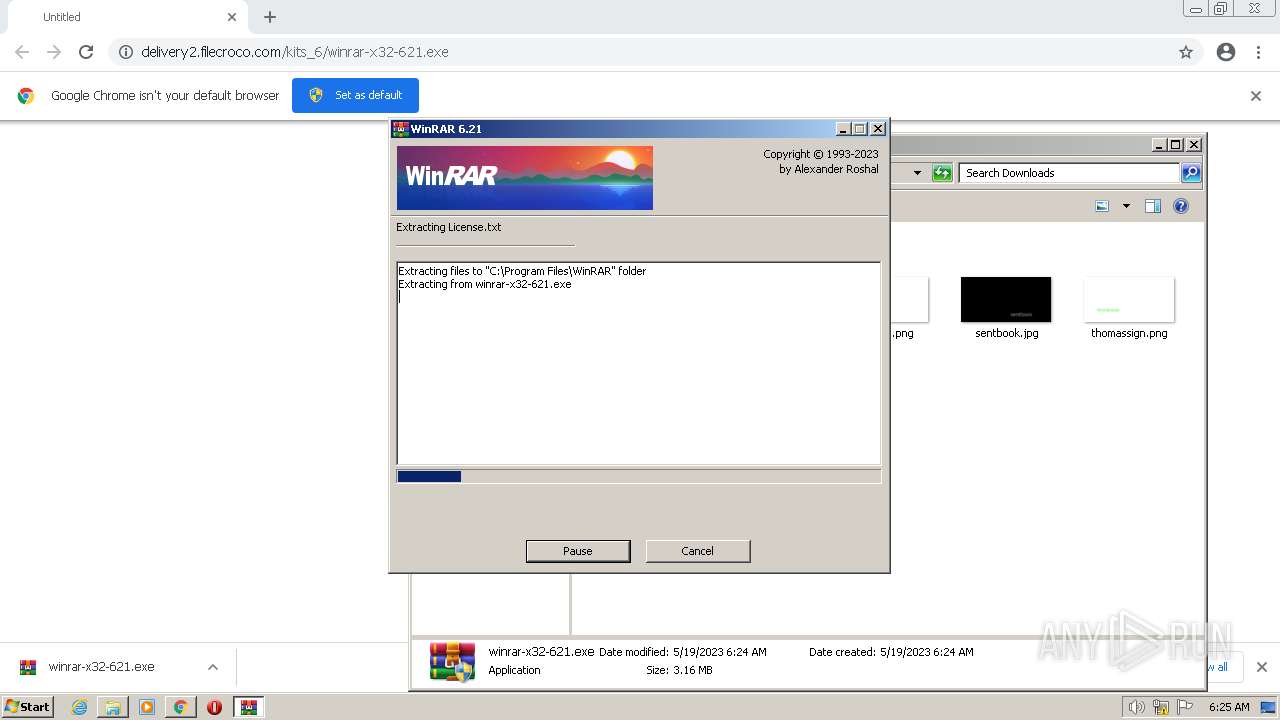Screen dimensions: 1280x720
Task: Open the media player taskbar icon
Action: pos(147,707)
